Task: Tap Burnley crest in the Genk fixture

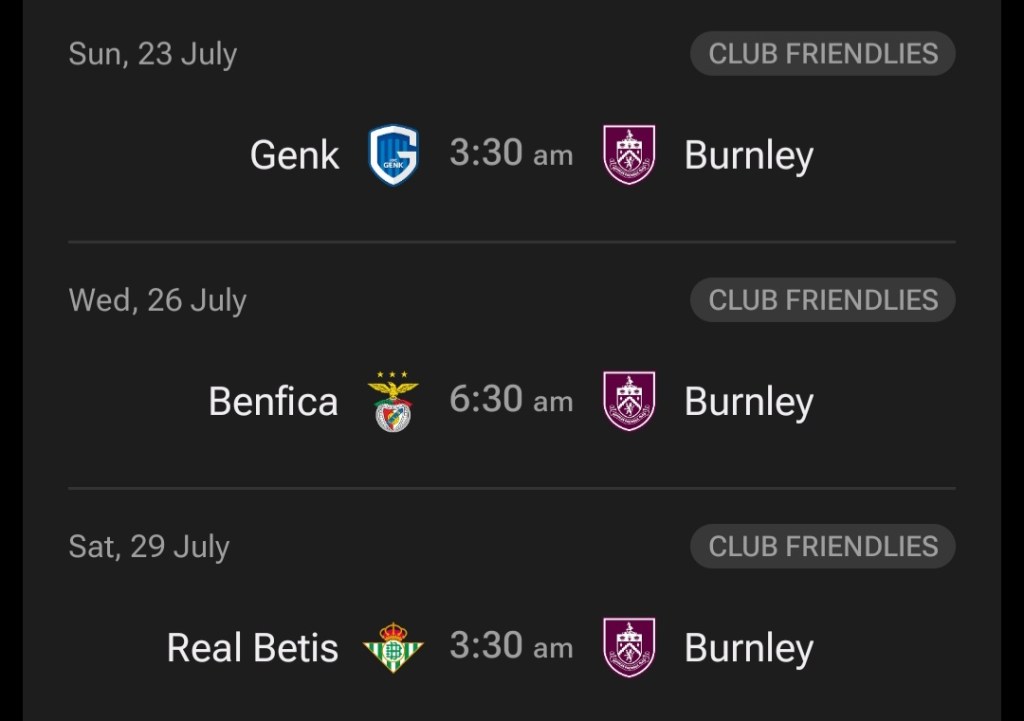Action: 629,155
